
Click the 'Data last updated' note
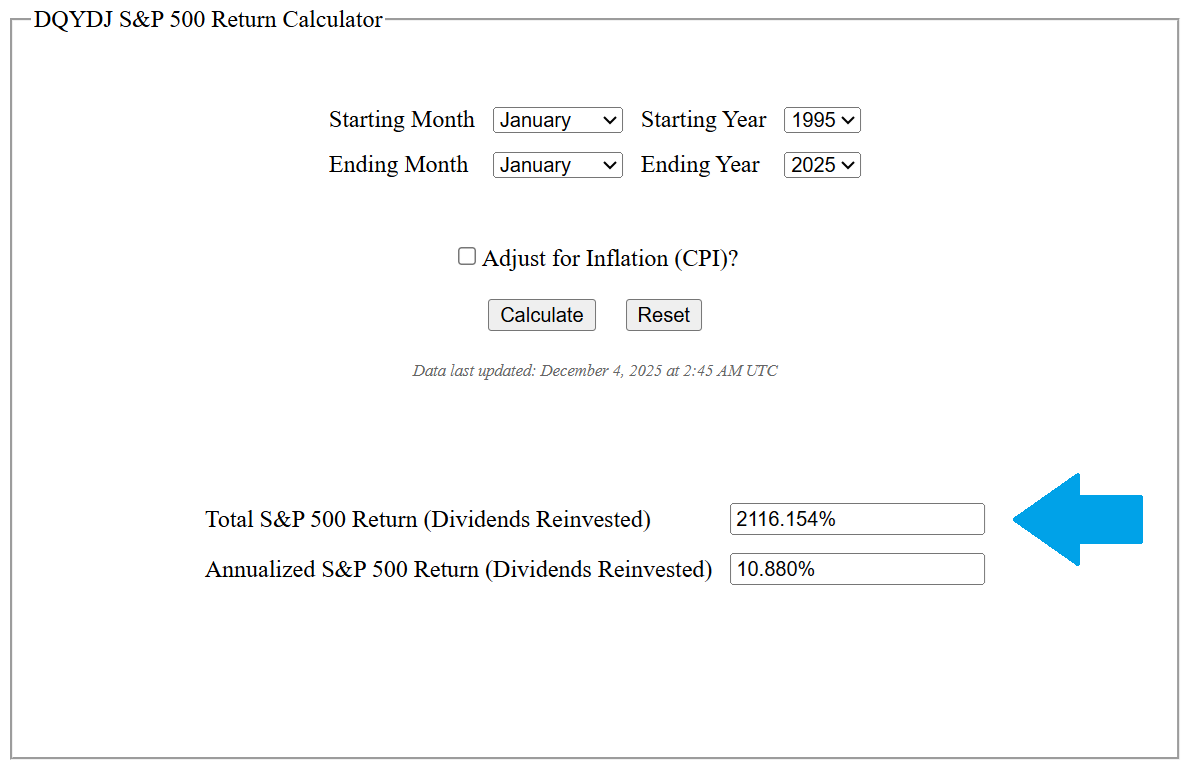pos(595,371)
